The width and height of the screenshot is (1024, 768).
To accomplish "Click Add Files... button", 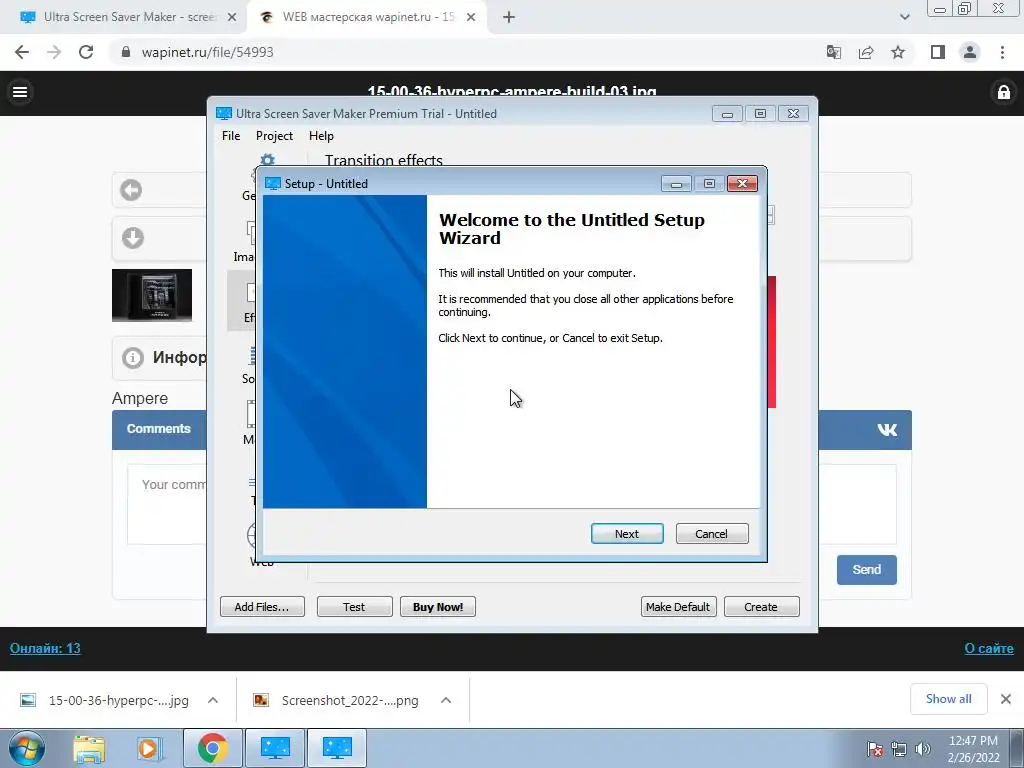I will (x=262, y=607).
